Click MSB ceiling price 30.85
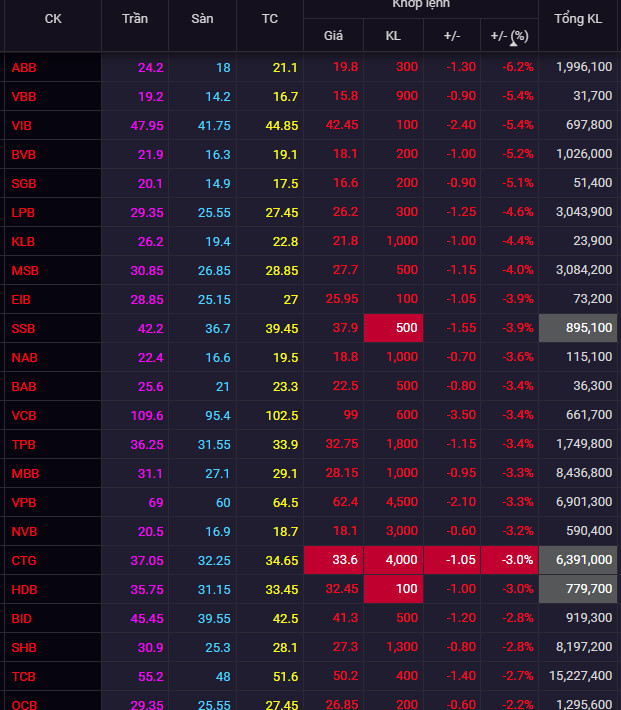621x710 pixels. tap(147, 271)
